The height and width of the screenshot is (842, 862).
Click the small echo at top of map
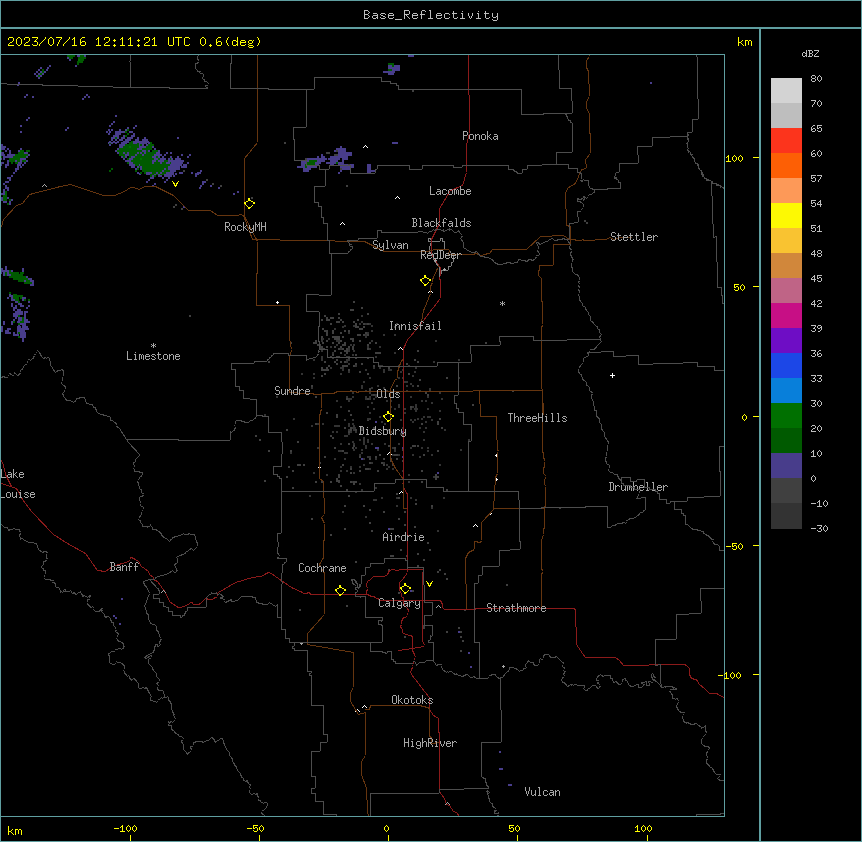point(392,69)
